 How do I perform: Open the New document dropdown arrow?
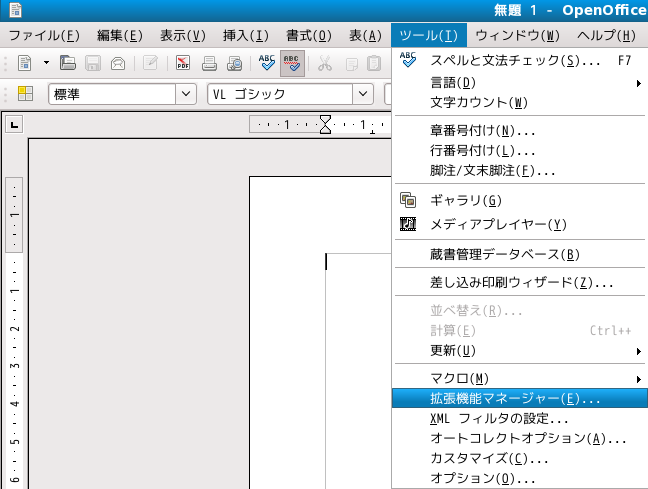[x=46, y=63]
